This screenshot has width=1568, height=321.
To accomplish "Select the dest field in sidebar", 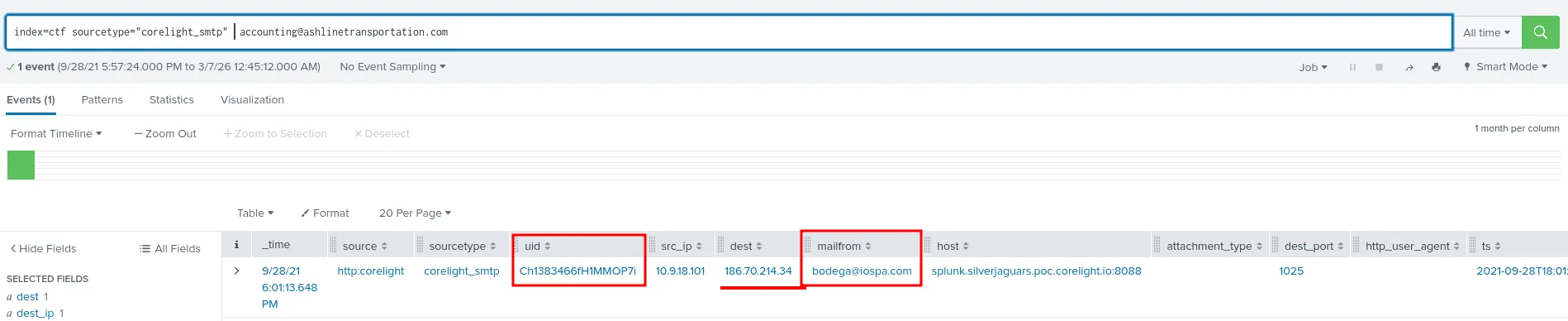I will click(x=27, y=296).
